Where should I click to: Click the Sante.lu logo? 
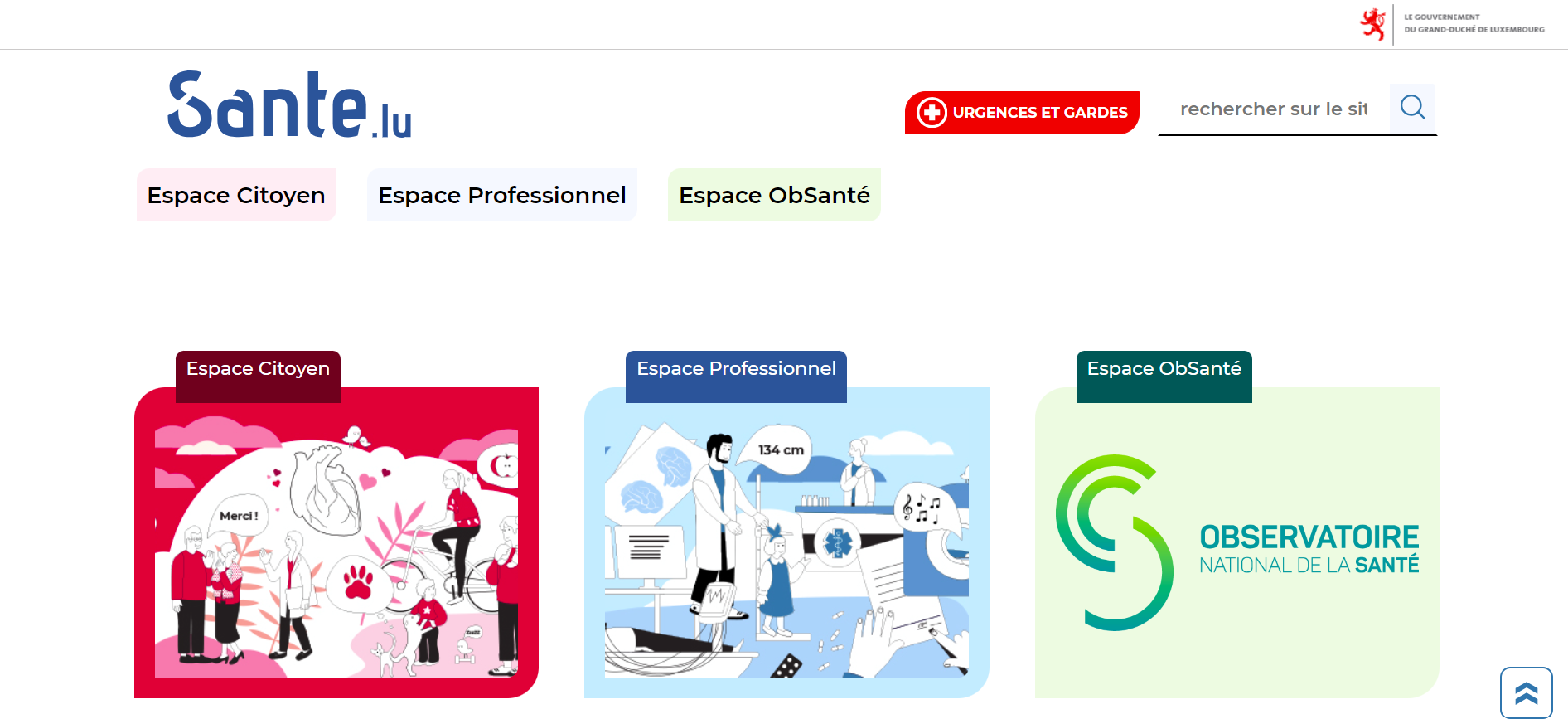click(x=289, y=104)
